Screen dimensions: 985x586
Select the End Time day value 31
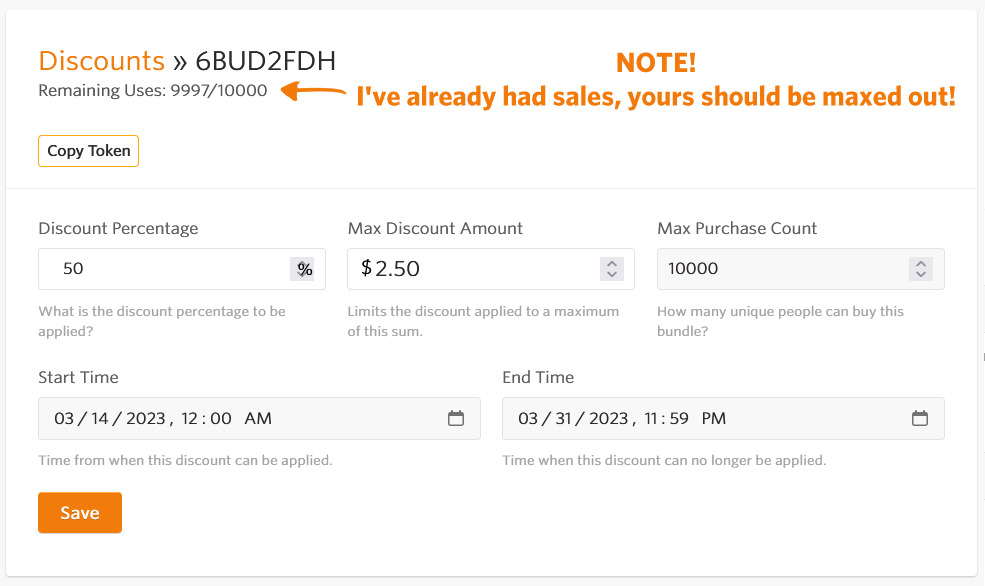pyautogui.click(x=563, y=418)
